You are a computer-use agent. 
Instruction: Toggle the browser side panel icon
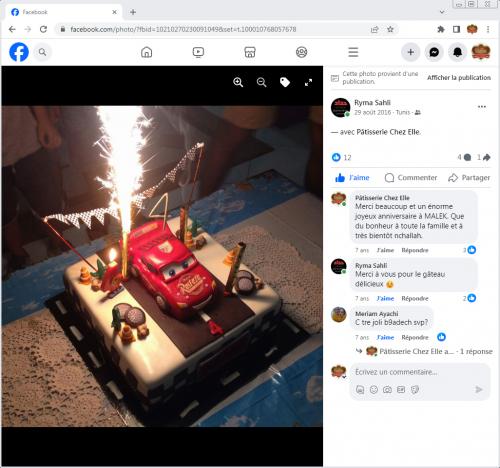pyautogui.click(x=456, y=29)
